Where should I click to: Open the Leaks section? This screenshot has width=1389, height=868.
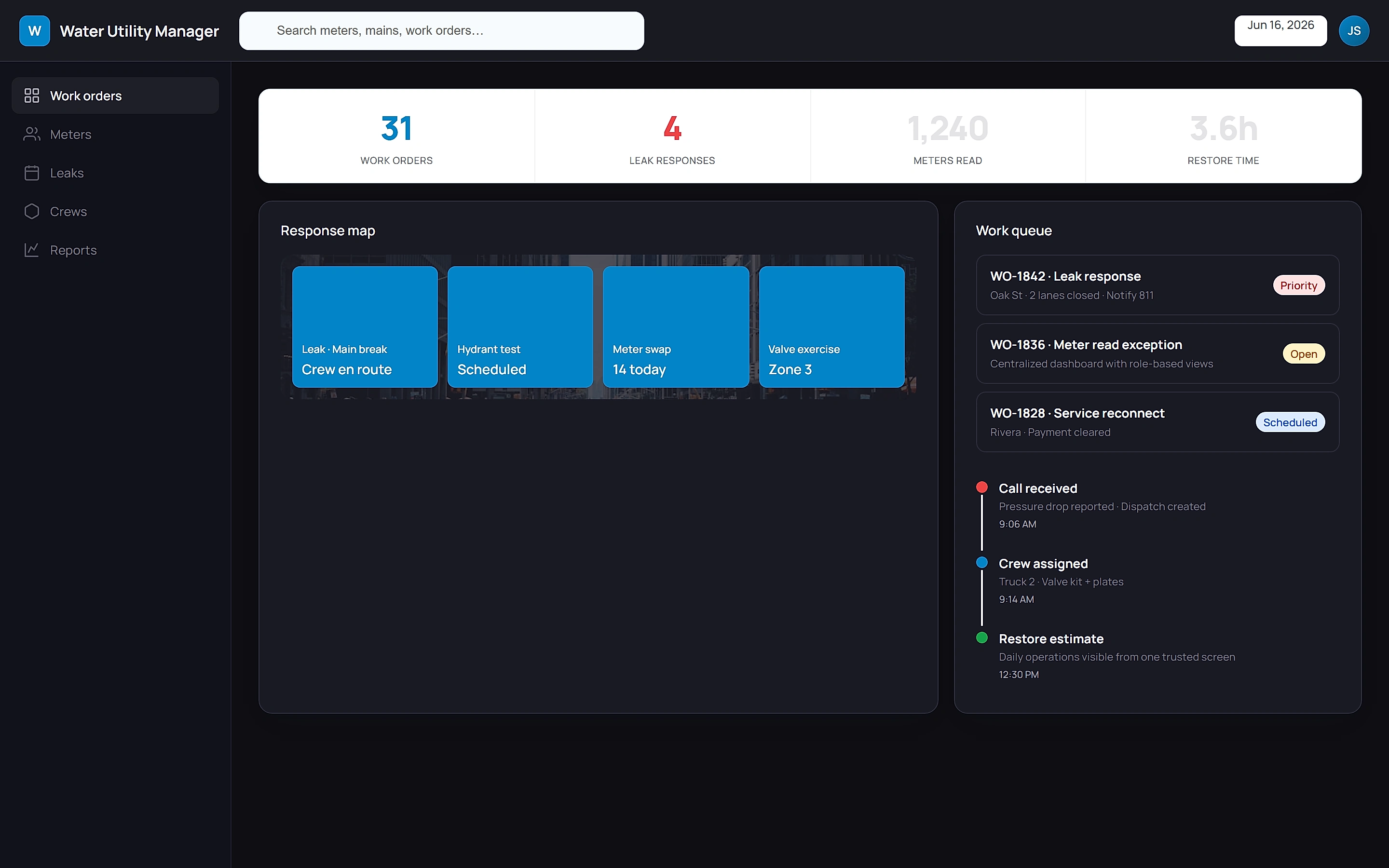coord(115,173)
